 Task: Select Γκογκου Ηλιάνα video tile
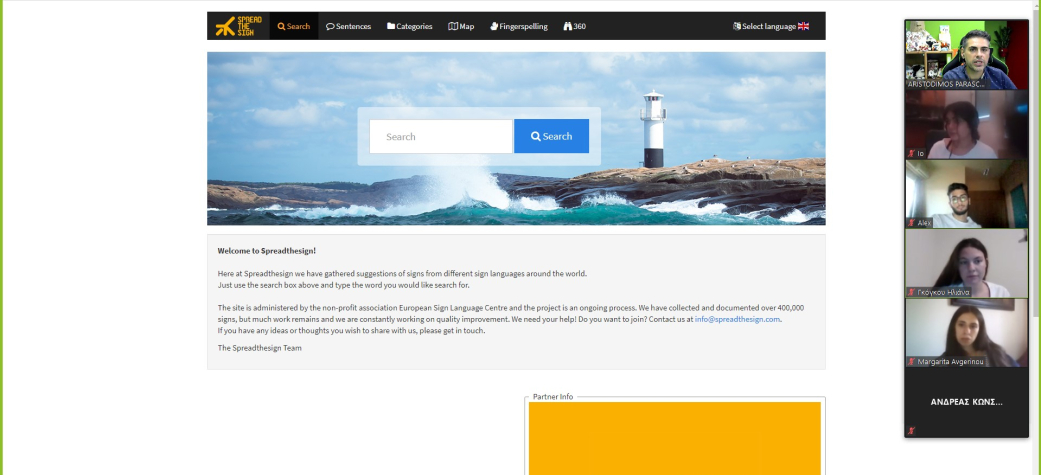point(966,262)
